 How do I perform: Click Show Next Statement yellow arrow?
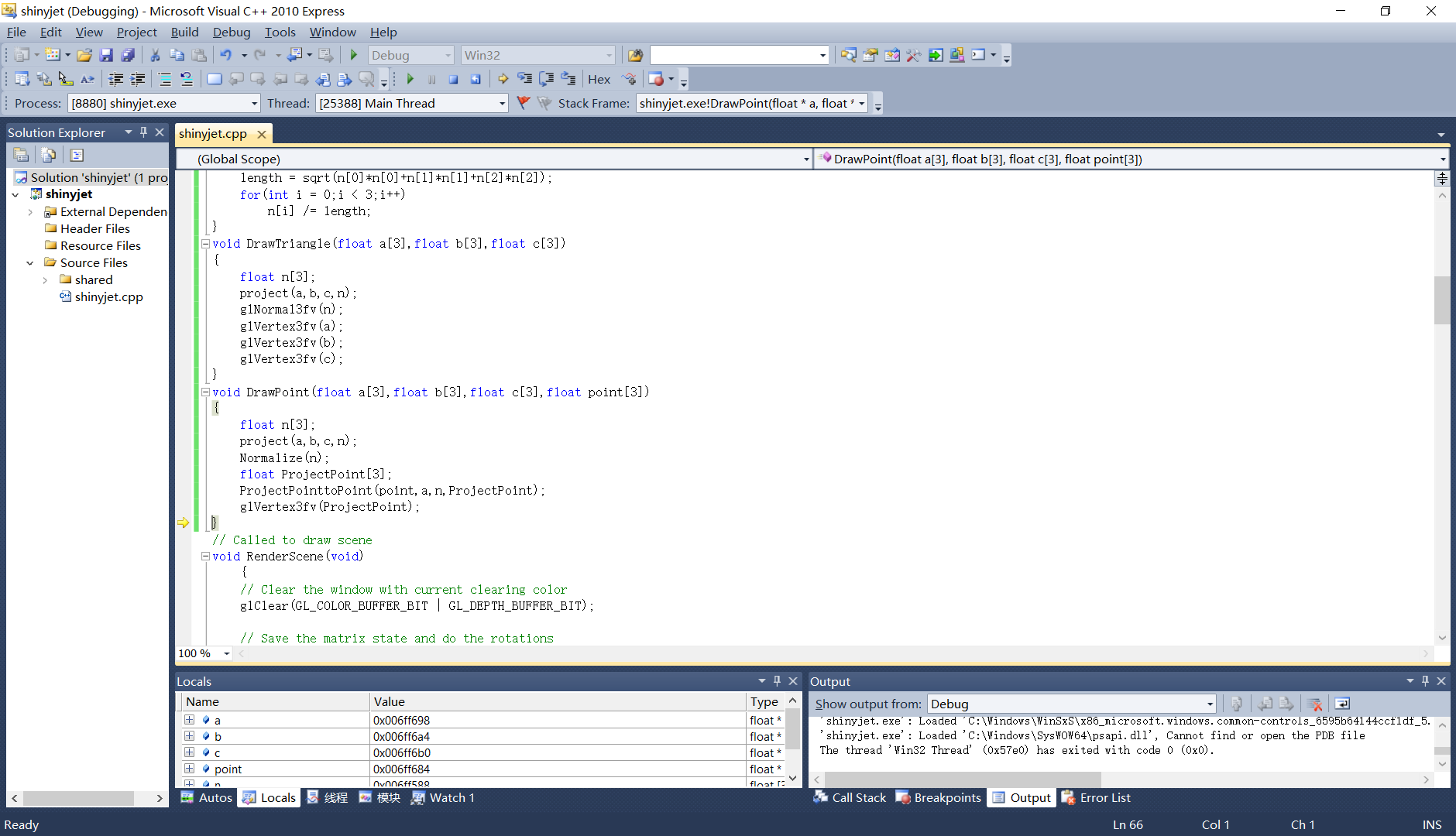pos(503,79)
